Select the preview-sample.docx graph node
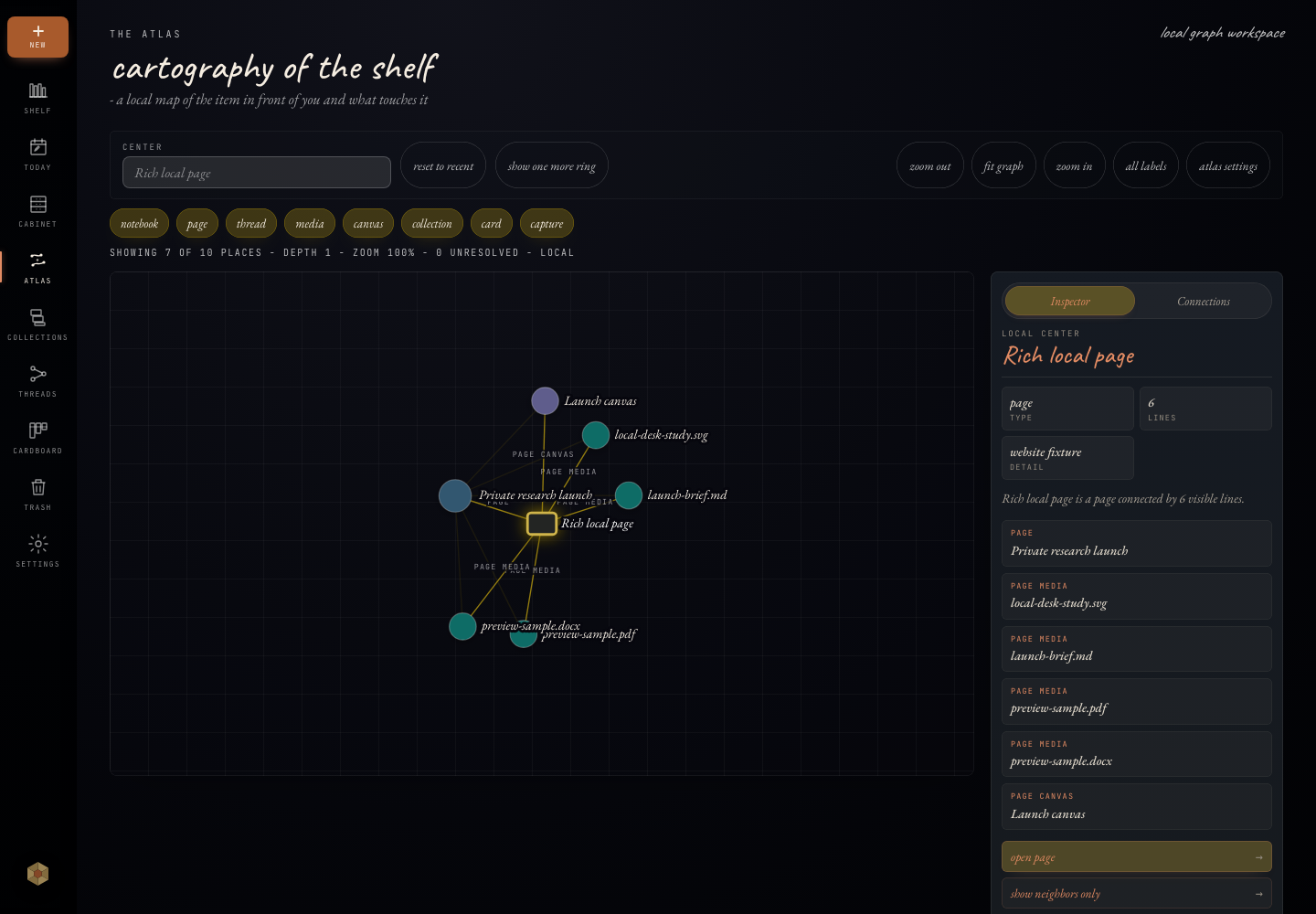This screenshot has height=914, width=1316. pyautogui.click(x=462, y=626)
